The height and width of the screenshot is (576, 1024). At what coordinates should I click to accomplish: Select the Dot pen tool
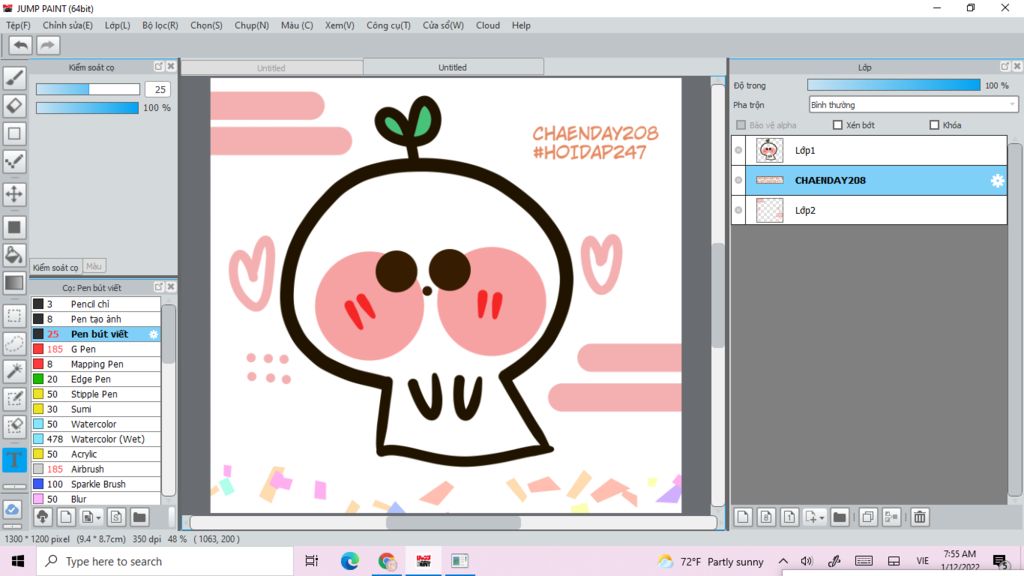tap(14, 162)
